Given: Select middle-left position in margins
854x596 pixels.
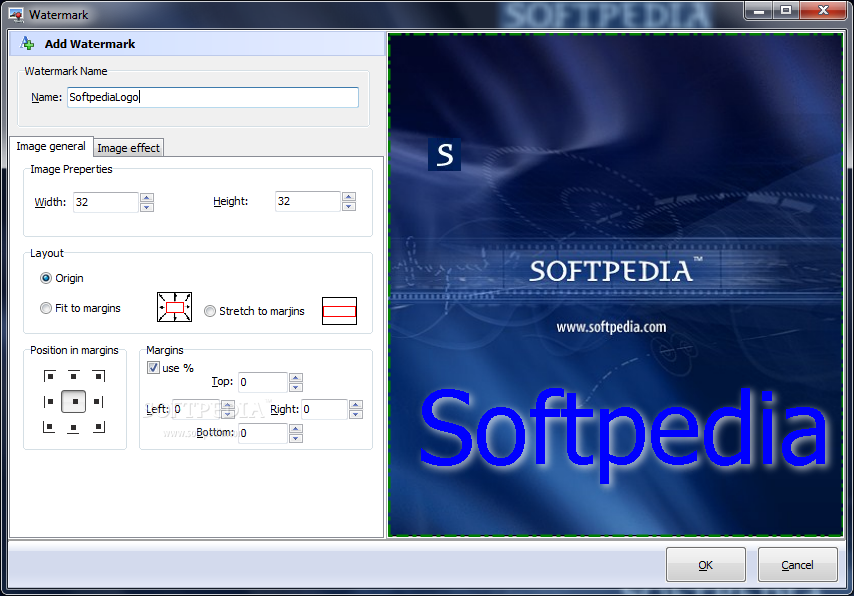Looking at the screenshot, I should click(x=49, y=402).
